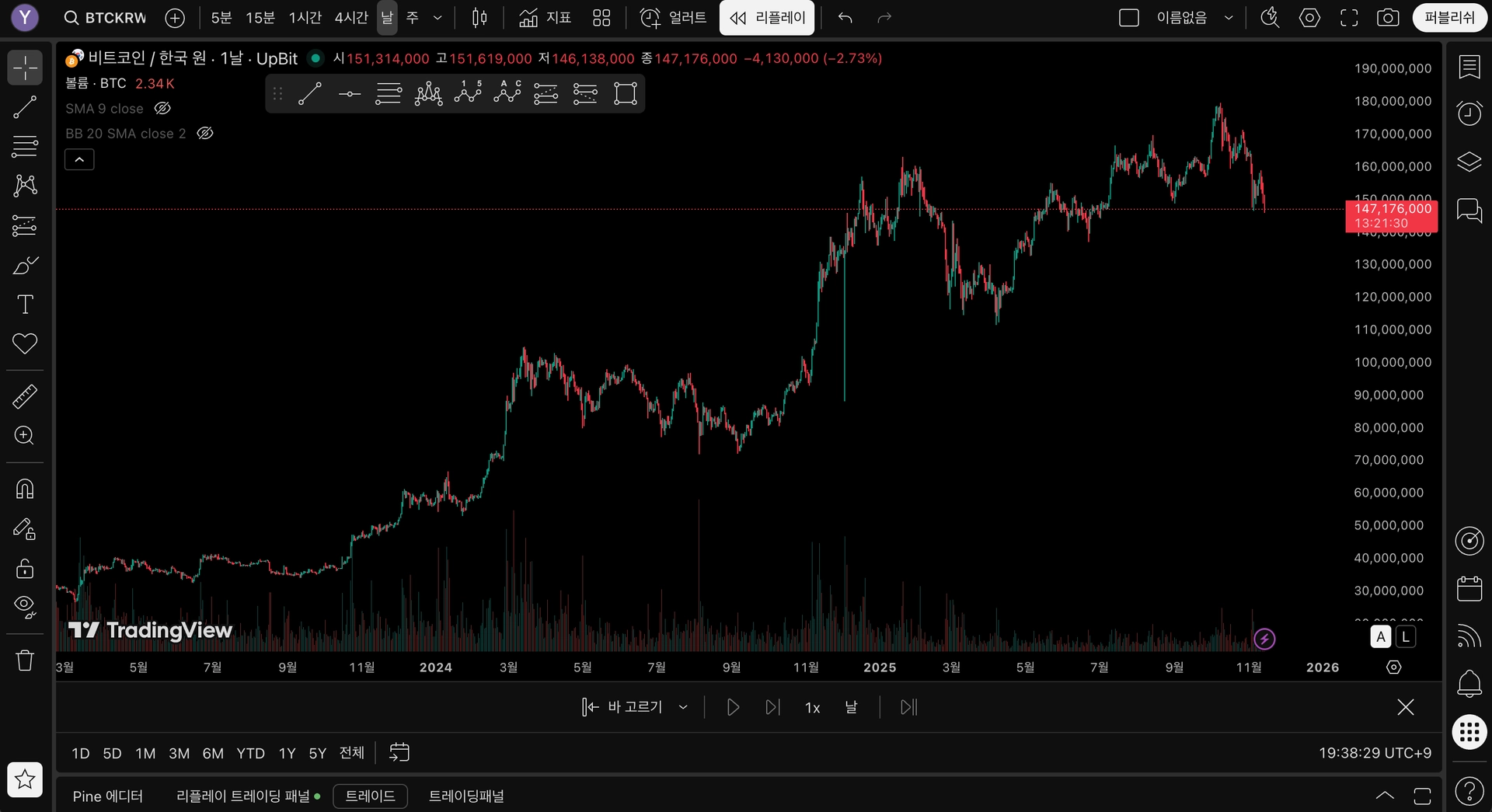Step the replay forward one bar
This screenshot has width=1492, height=812.
(772, 707)
